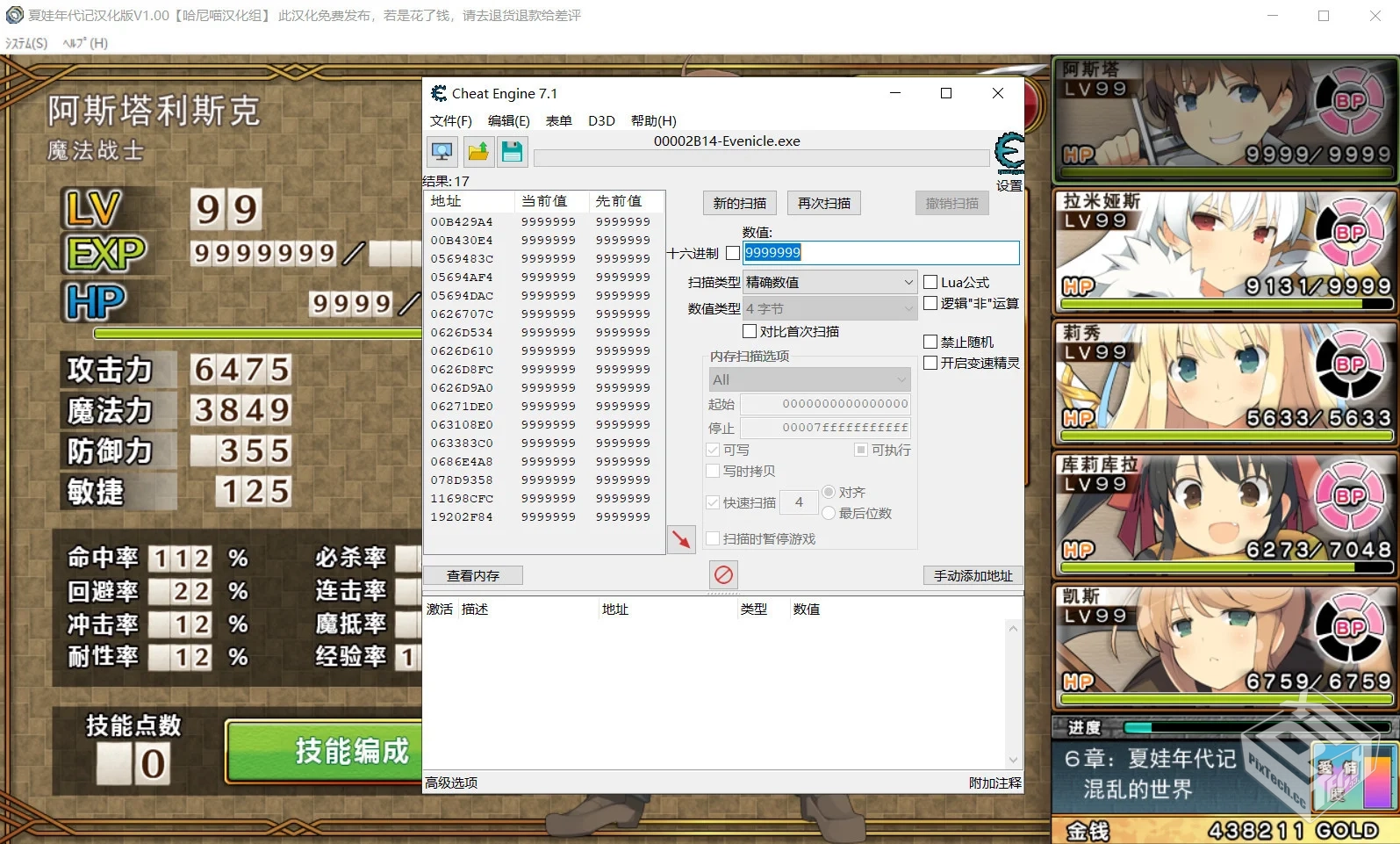The height and width of the screenshot is (844, 1400).
Task: Click 库莉库拉 BP gauge icon
Action: click(x=1349, y=496)
